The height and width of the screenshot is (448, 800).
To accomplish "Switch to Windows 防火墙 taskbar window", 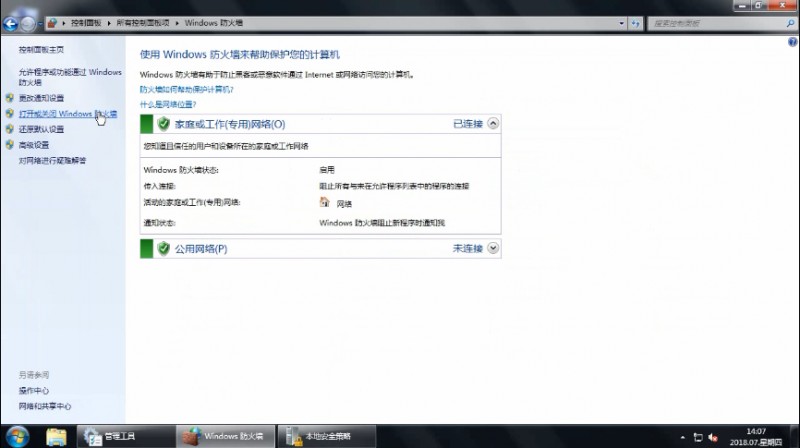I will (x=226, y=436).
